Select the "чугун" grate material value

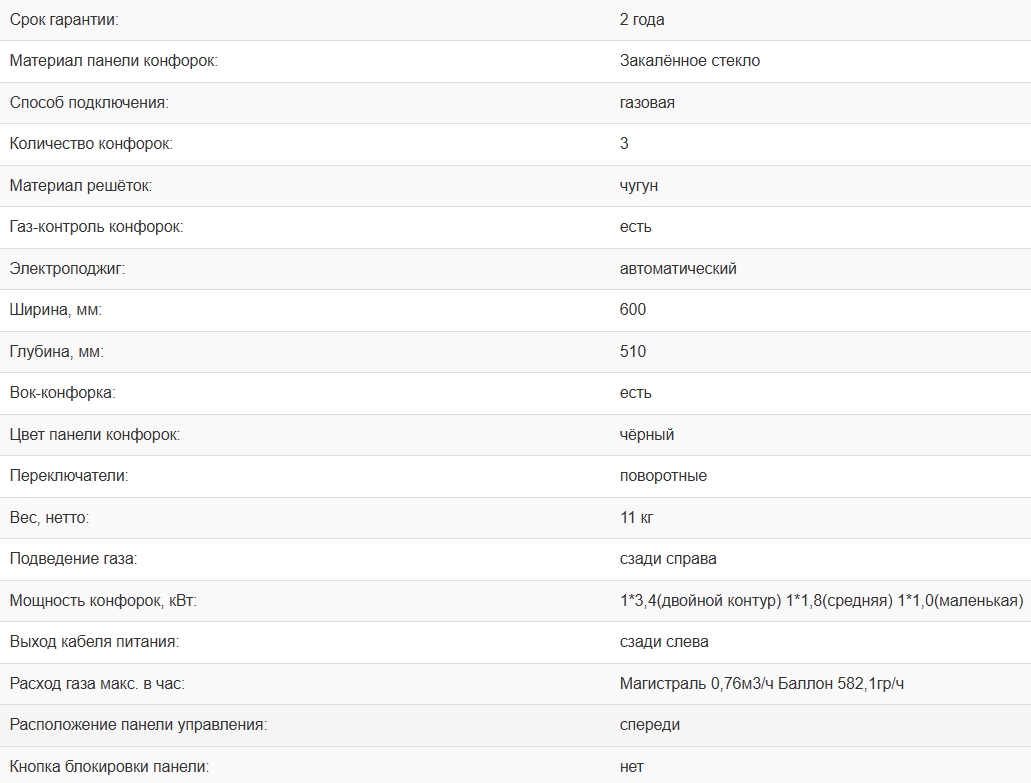click(x=639, y=186)
